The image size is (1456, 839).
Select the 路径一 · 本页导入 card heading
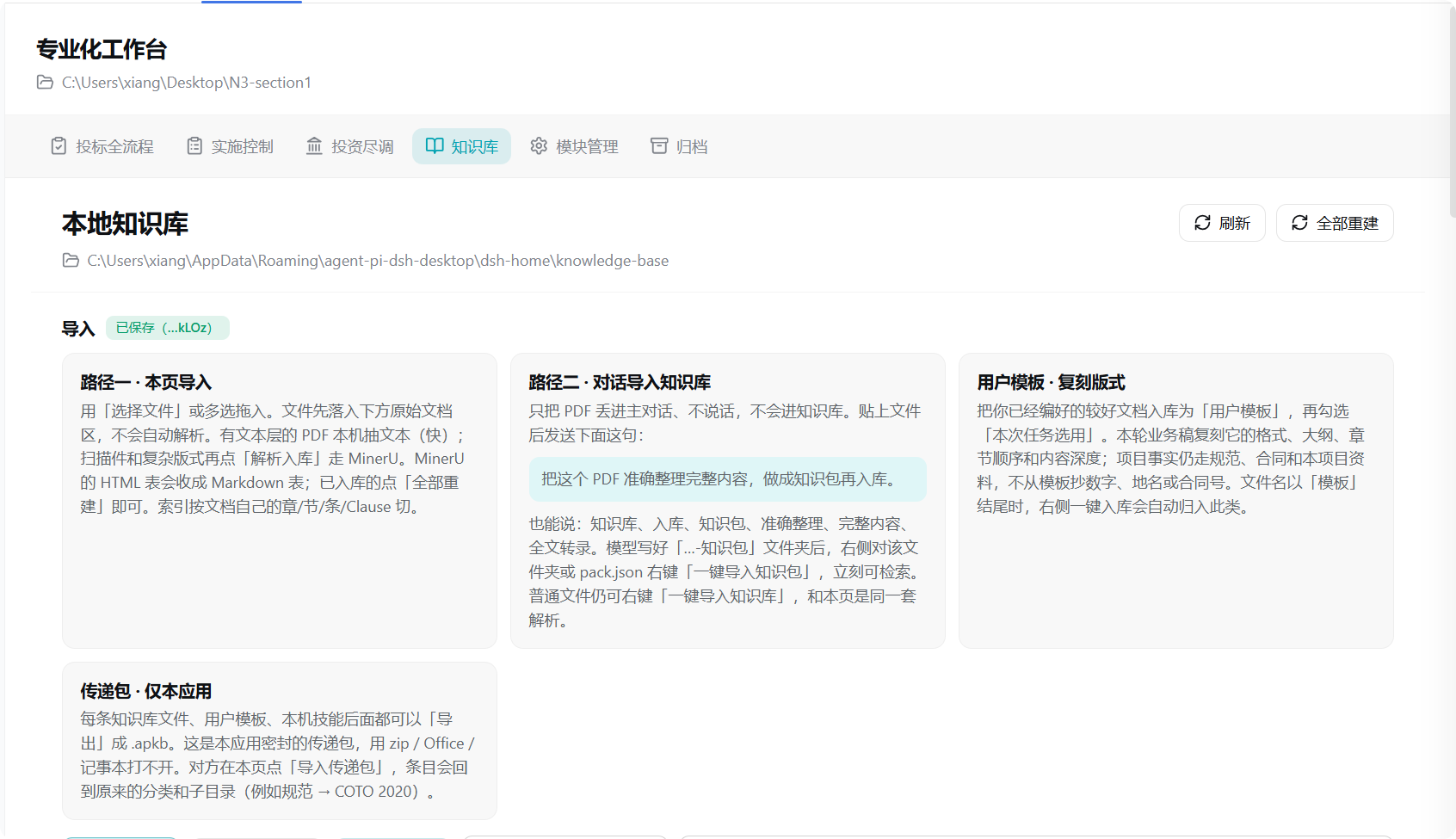tap(146, 382)
